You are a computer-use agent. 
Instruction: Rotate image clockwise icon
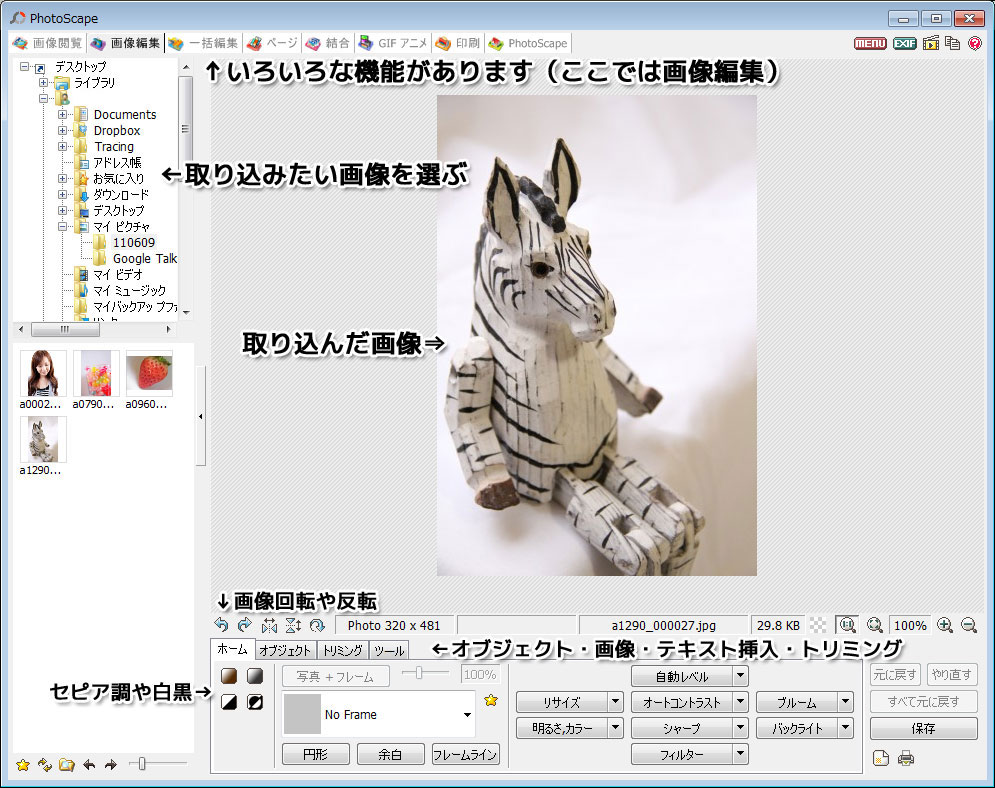(x=245, y=625)
